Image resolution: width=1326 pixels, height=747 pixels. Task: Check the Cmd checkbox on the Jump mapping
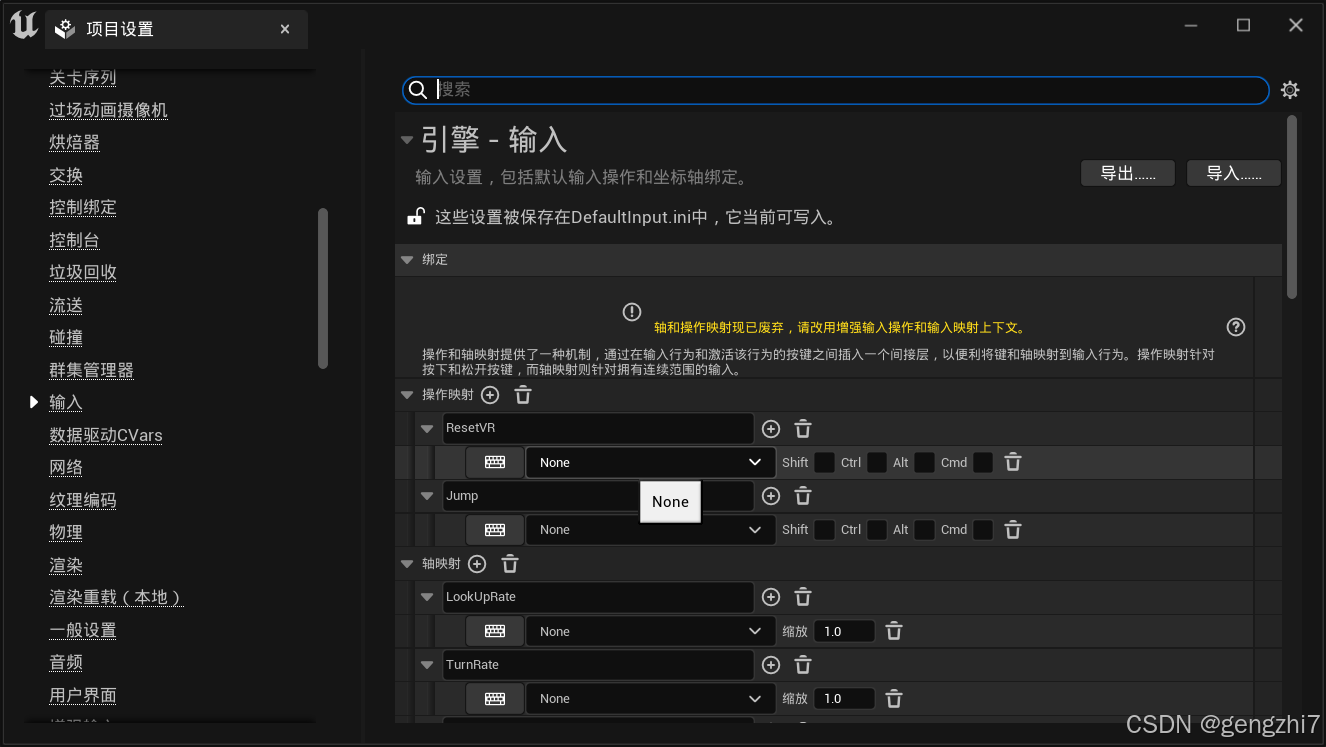(982, 529)
